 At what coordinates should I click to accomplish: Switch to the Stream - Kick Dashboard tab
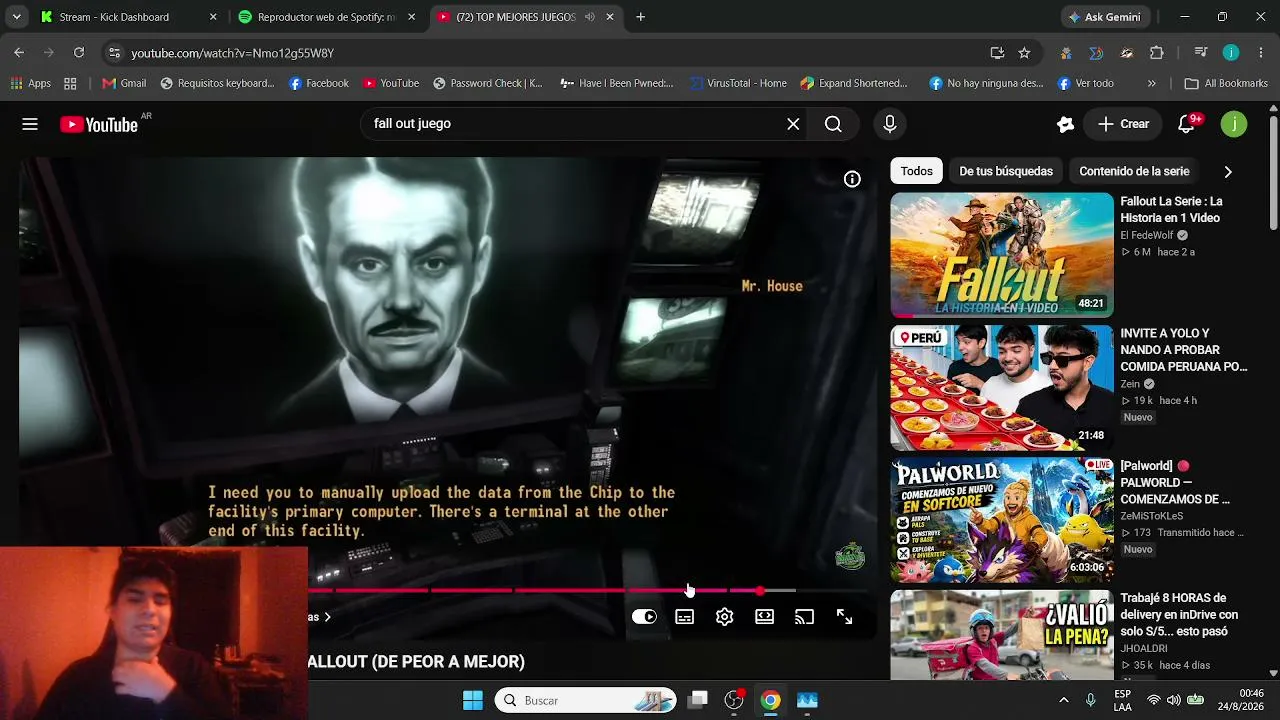pyautogui.click(x=126, y=17)
